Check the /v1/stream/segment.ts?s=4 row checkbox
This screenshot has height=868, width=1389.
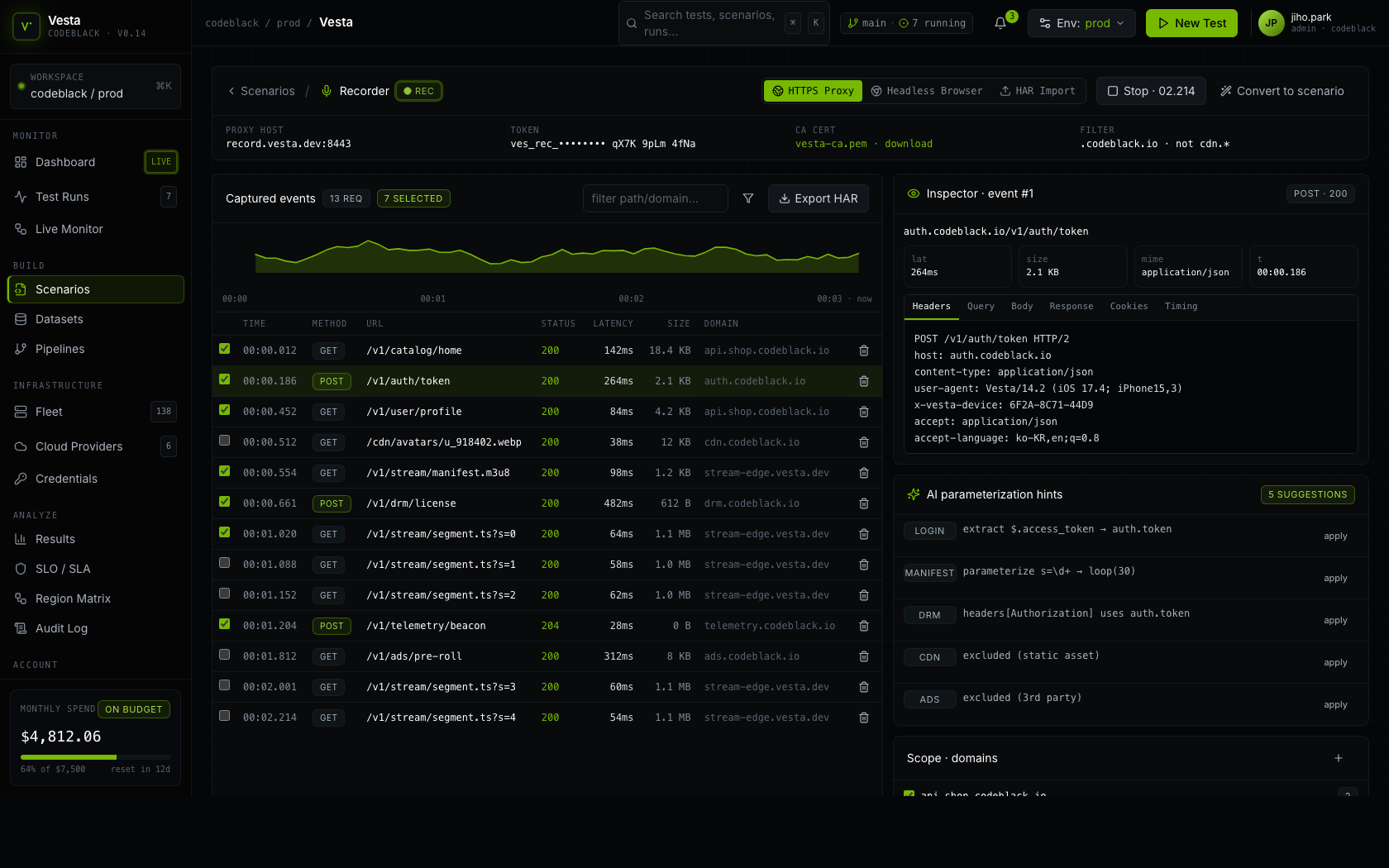224,716
